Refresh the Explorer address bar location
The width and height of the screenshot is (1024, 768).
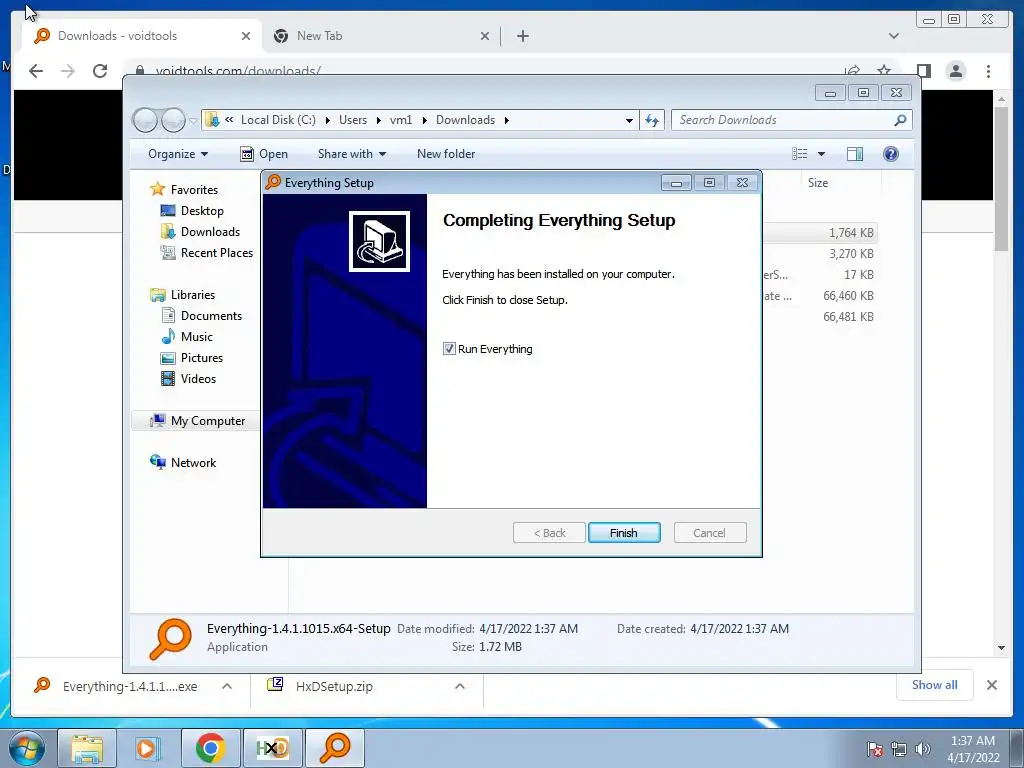click(652, 120)
